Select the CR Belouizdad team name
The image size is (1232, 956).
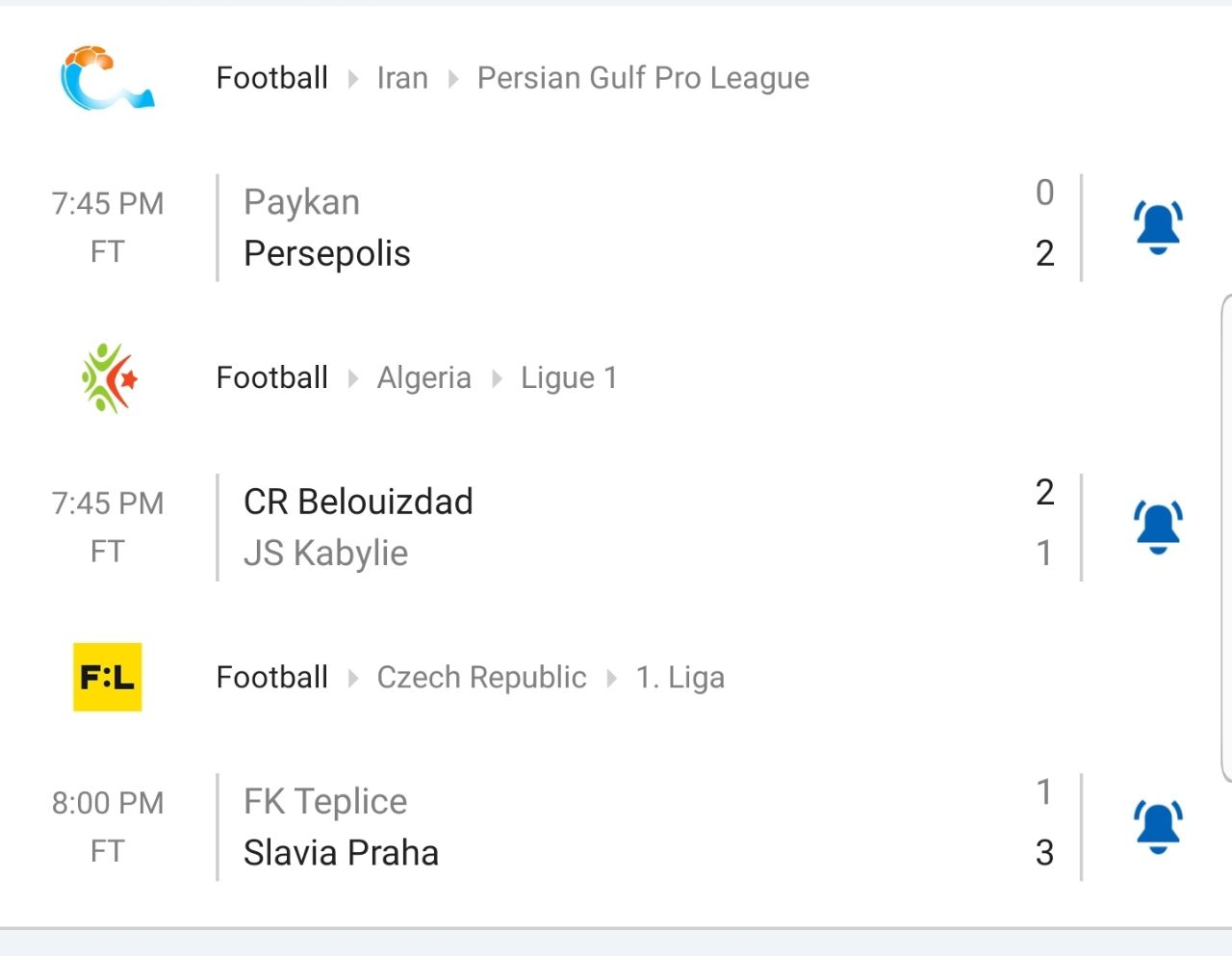[x=358, y=502]
